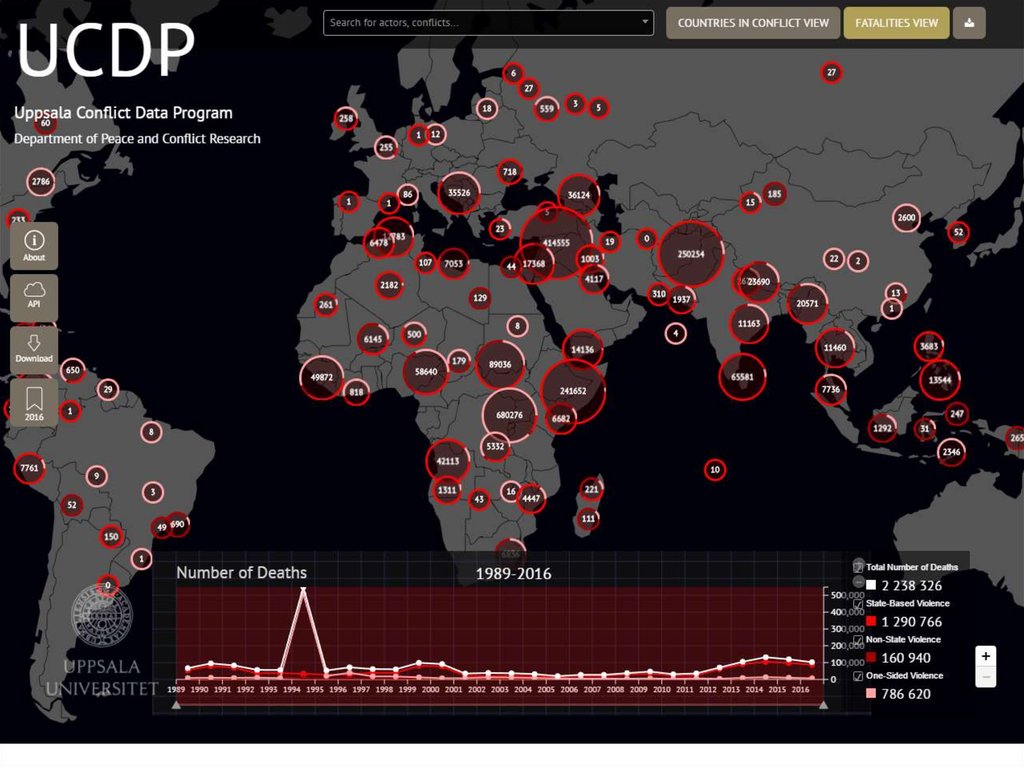Open the API cloud icon
Image resolution: width=1024 pixels, height=767 pixels.
34,297
